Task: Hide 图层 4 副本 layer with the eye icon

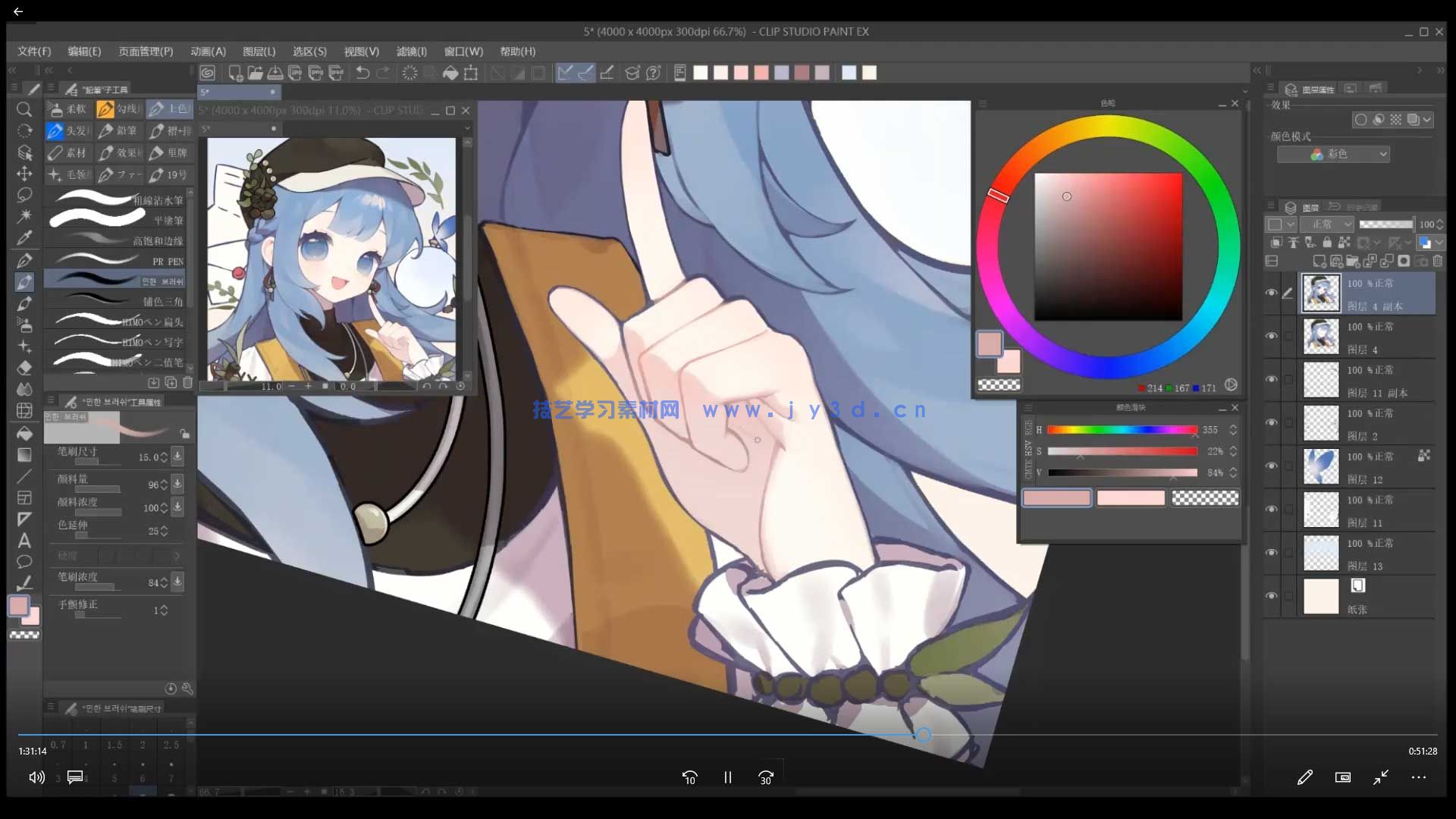Action: (x=1271, y=293)
